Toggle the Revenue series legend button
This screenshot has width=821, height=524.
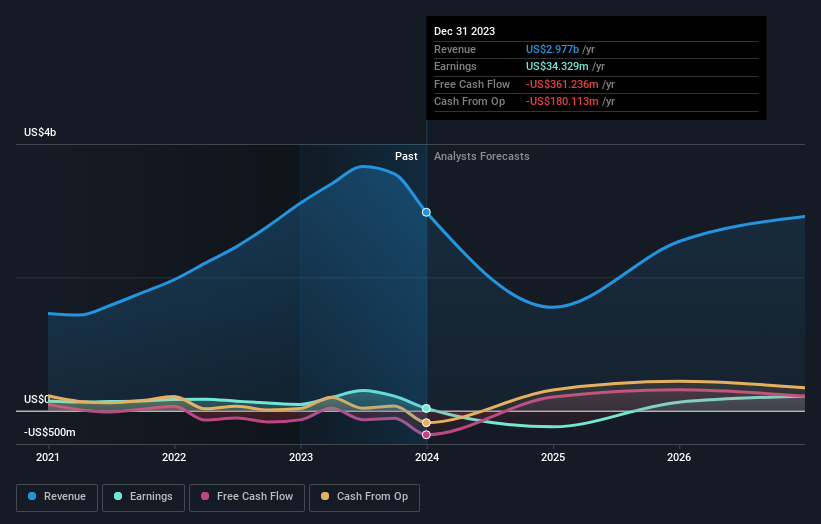[x=57, y=497]
